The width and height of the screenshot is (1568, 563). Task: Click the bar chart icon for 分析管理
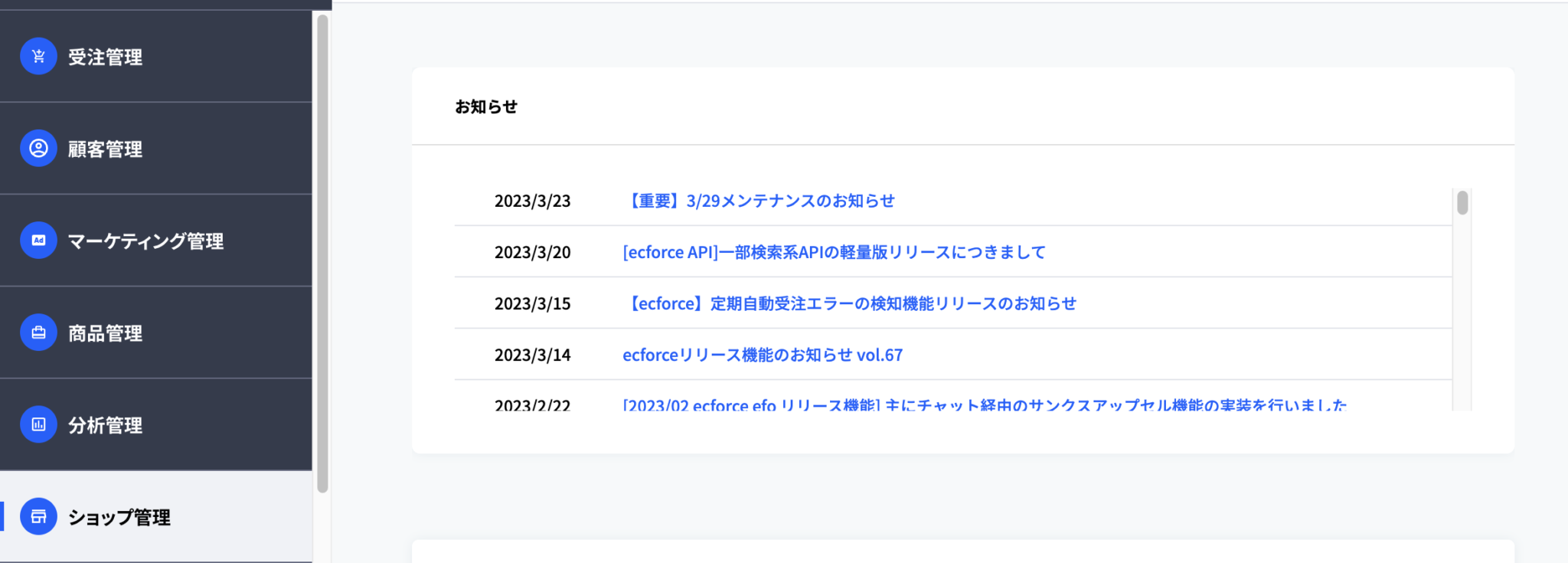[38, 424]
